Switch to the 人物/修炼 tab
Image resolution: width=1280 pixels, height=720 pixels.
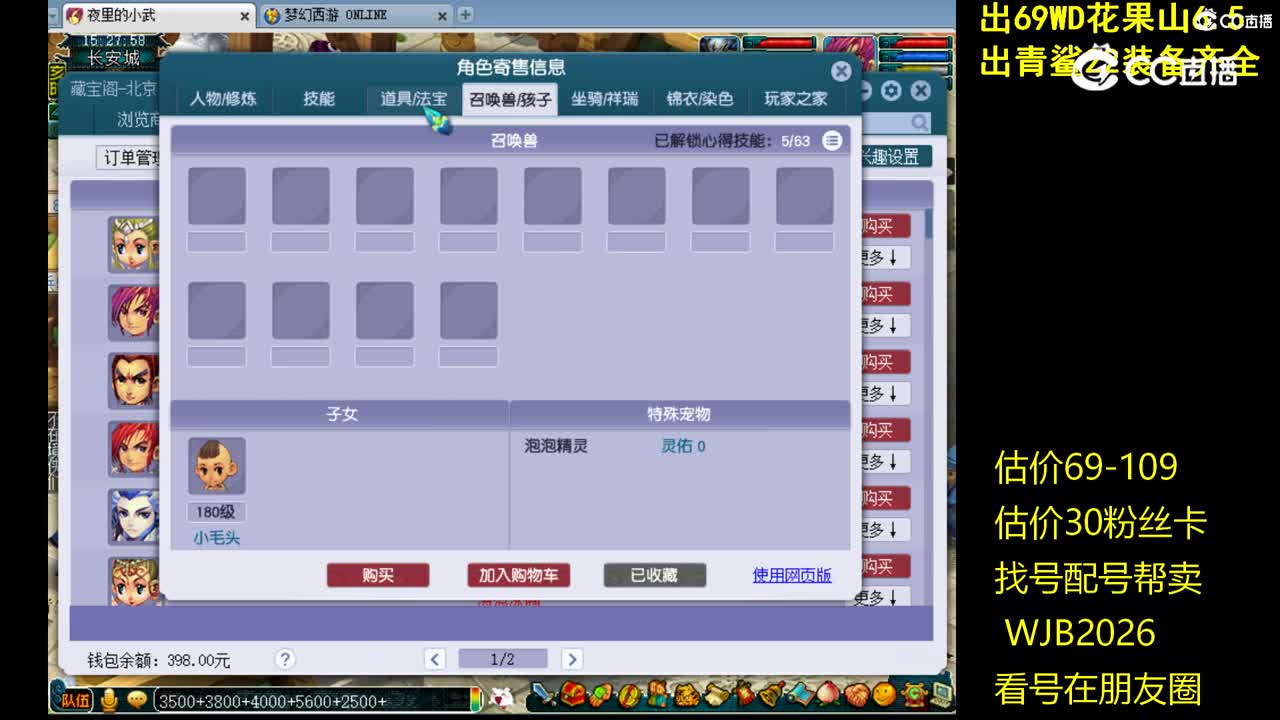(x=223, y=98)
